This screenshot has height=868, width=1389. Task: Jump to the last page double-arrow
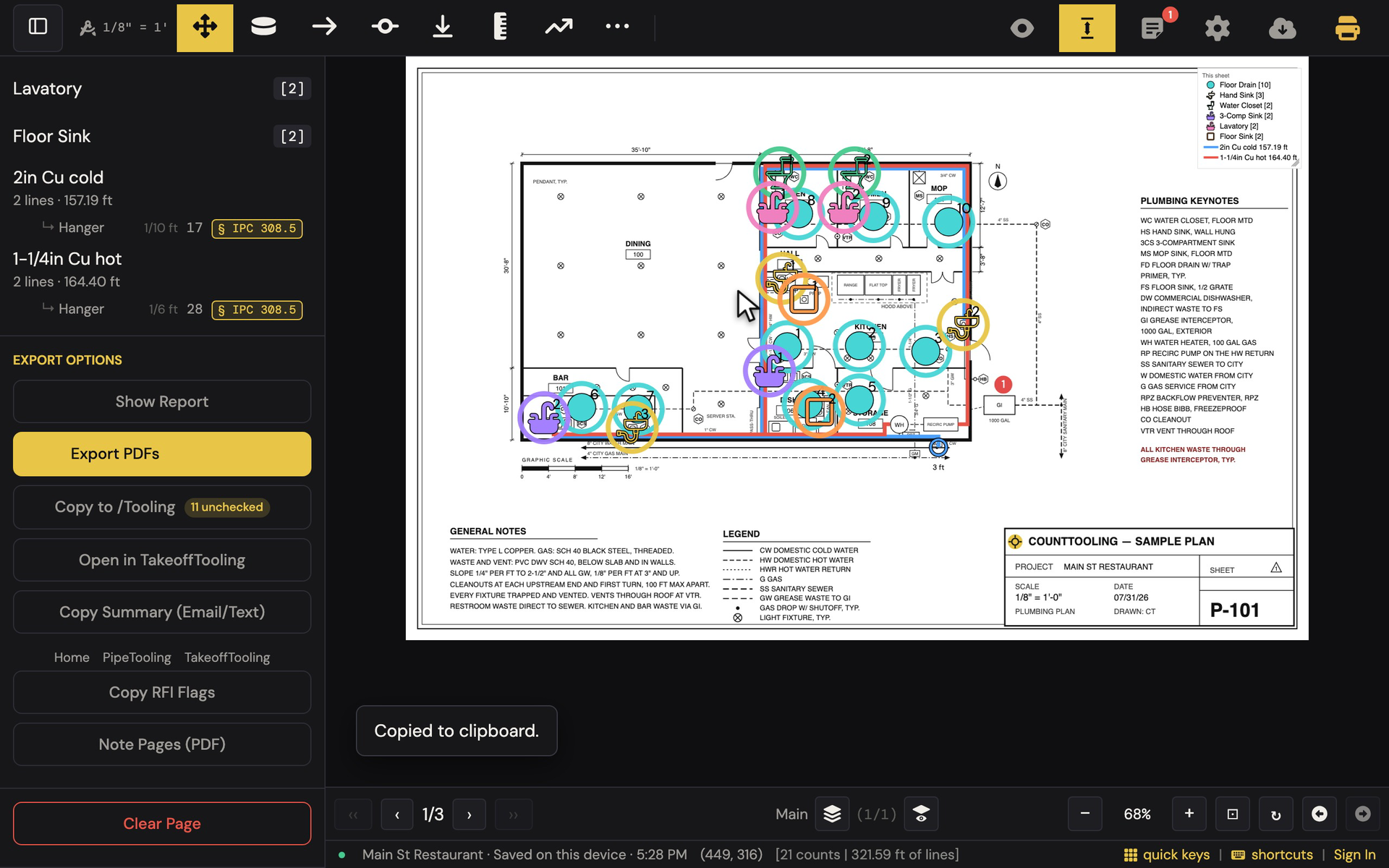514,814
